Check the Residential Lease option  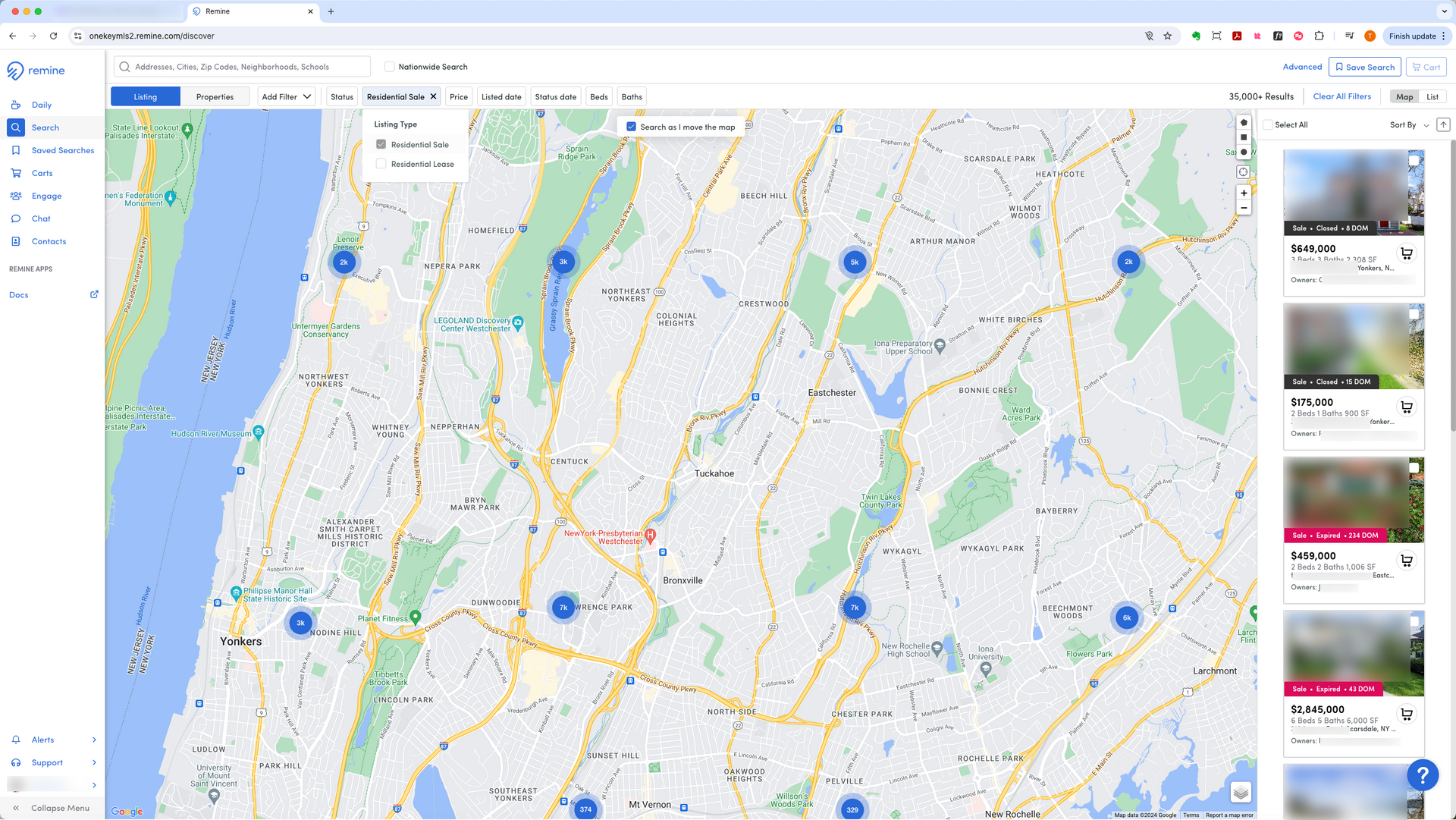[381, 164]
